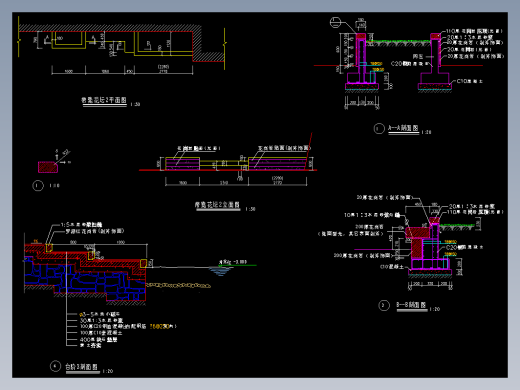
Task: Select the 花坛2立面图 elevation title
Action: pyautogui.click(x=217, y=205)
